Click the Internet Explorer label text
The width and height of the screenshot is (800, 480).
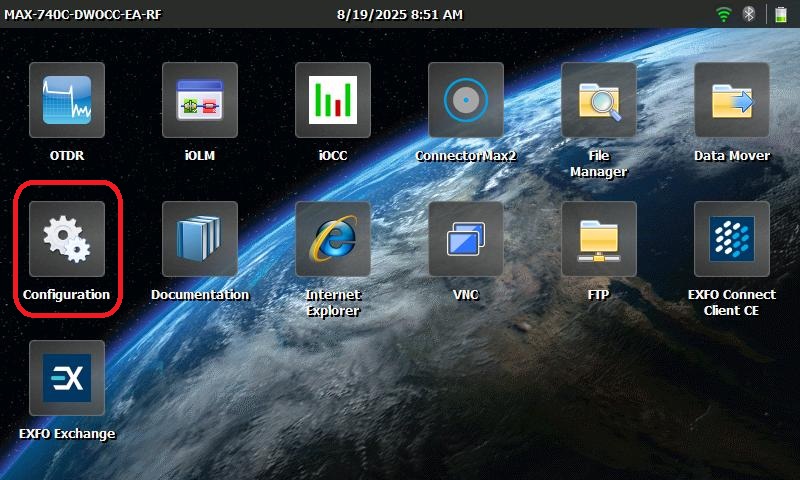tap(333, 302)
